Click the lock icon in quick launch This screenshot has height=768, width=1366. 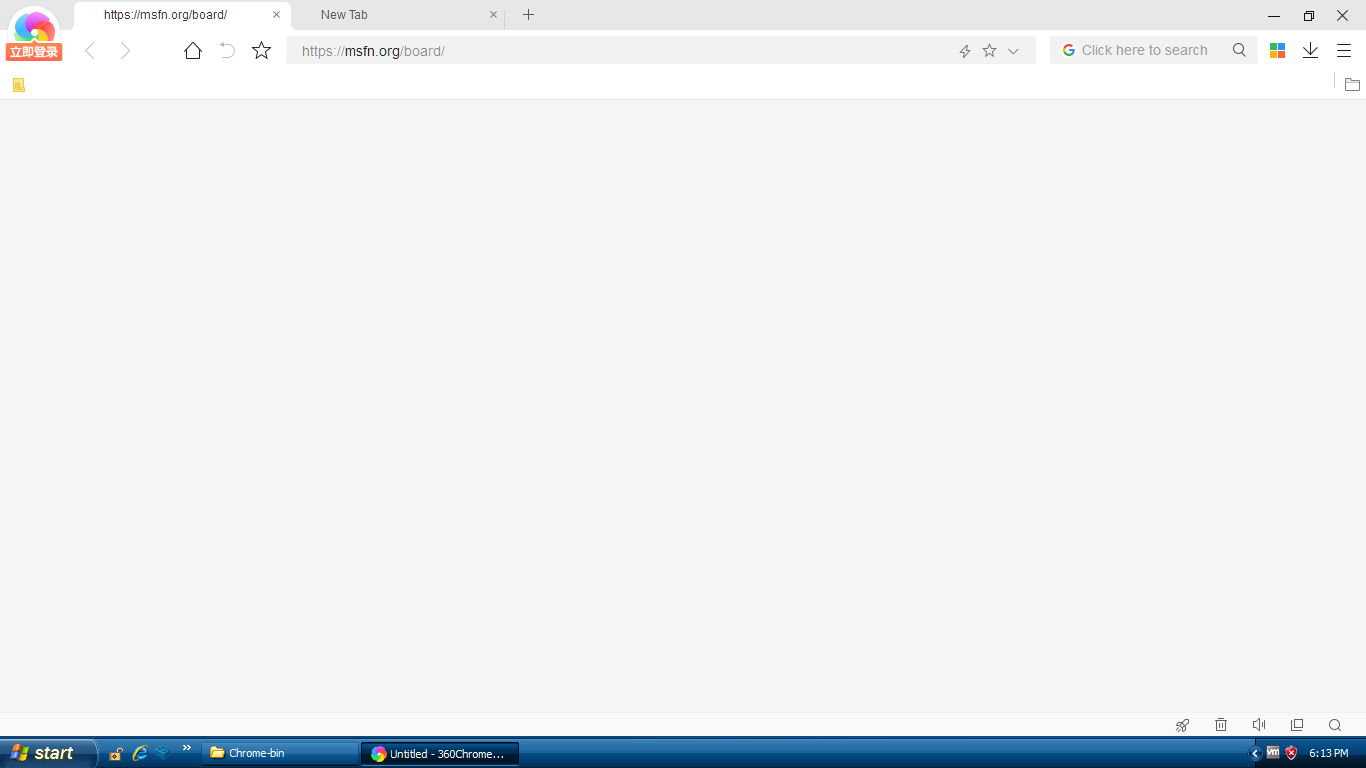pos(116,754)
